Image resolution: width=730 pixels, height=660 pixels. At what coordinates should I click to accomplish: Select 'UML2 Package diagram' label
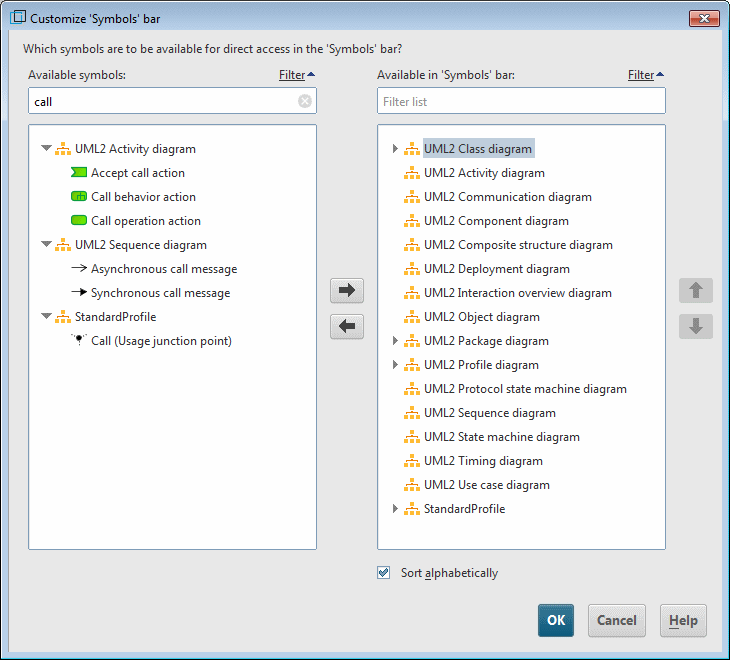pyautogui.click(x=486, y=341)
